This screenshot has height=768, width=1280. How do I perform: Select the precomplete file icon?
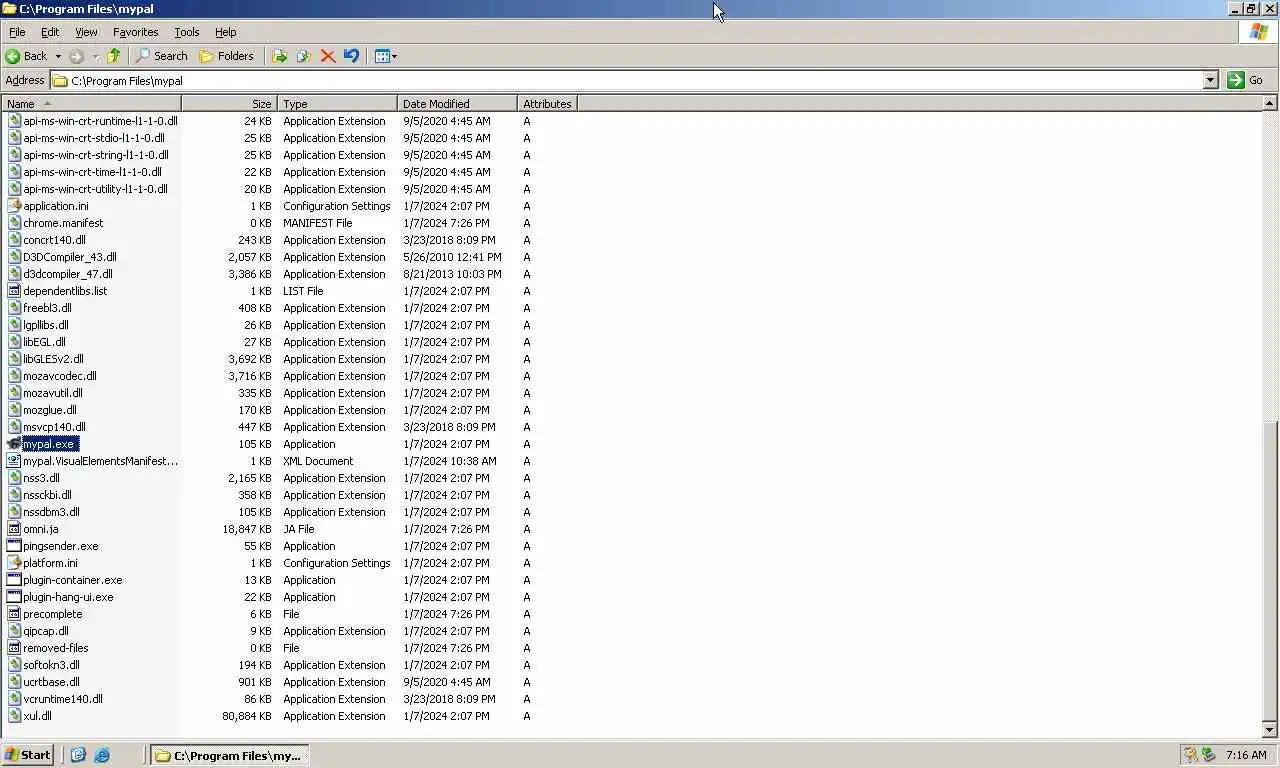(x=14, y=614)
